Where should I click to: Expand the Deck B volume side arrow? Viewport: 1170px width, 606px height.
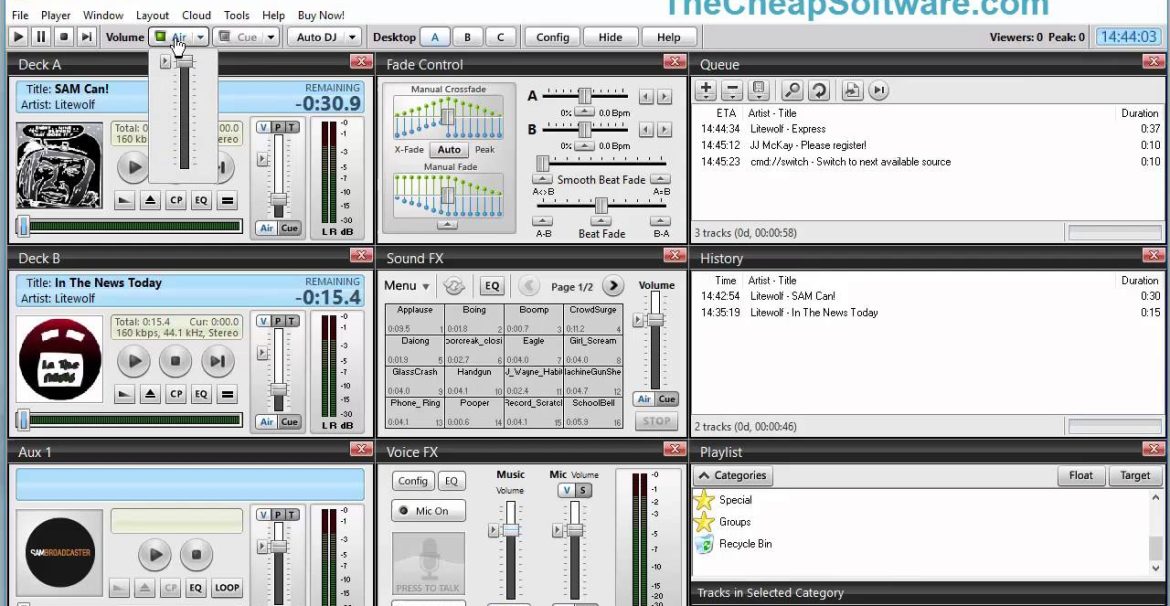[262, 353]
